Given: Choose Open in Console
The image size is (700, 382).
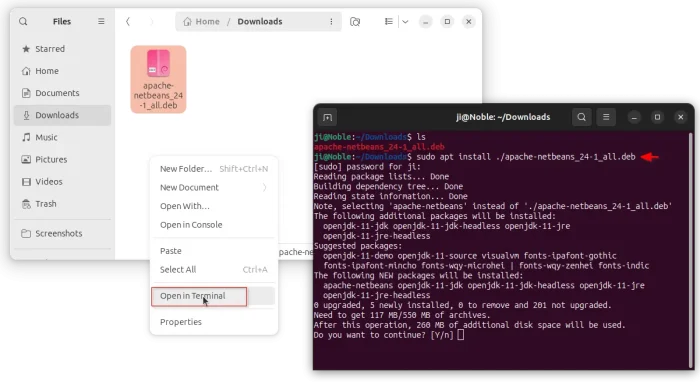Looking at the screenshot, I should coord(214,224).
